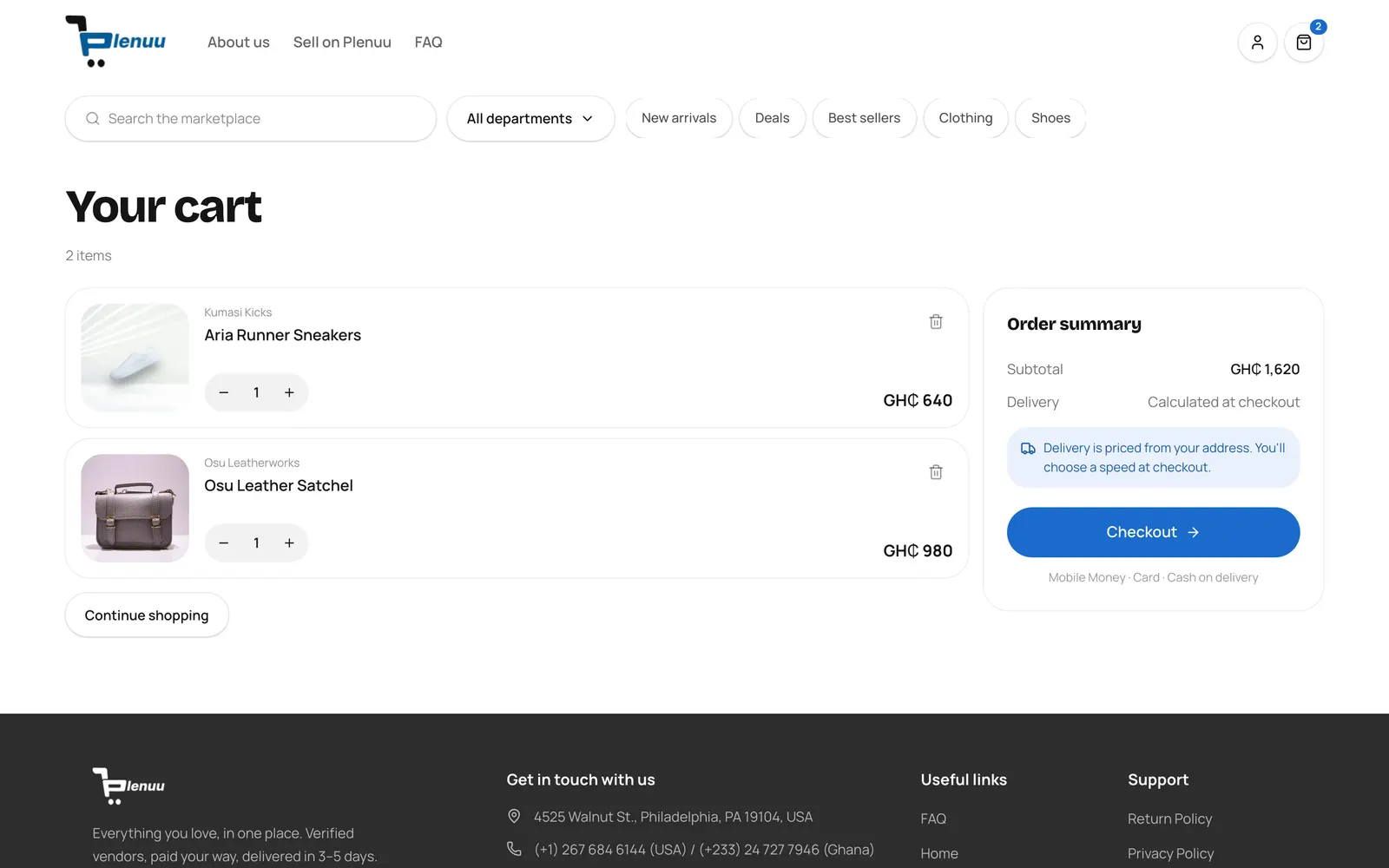Screen dimensions: 1389x868
Task: Open Return Policy in footer
Action: (x=1169, y=819)
